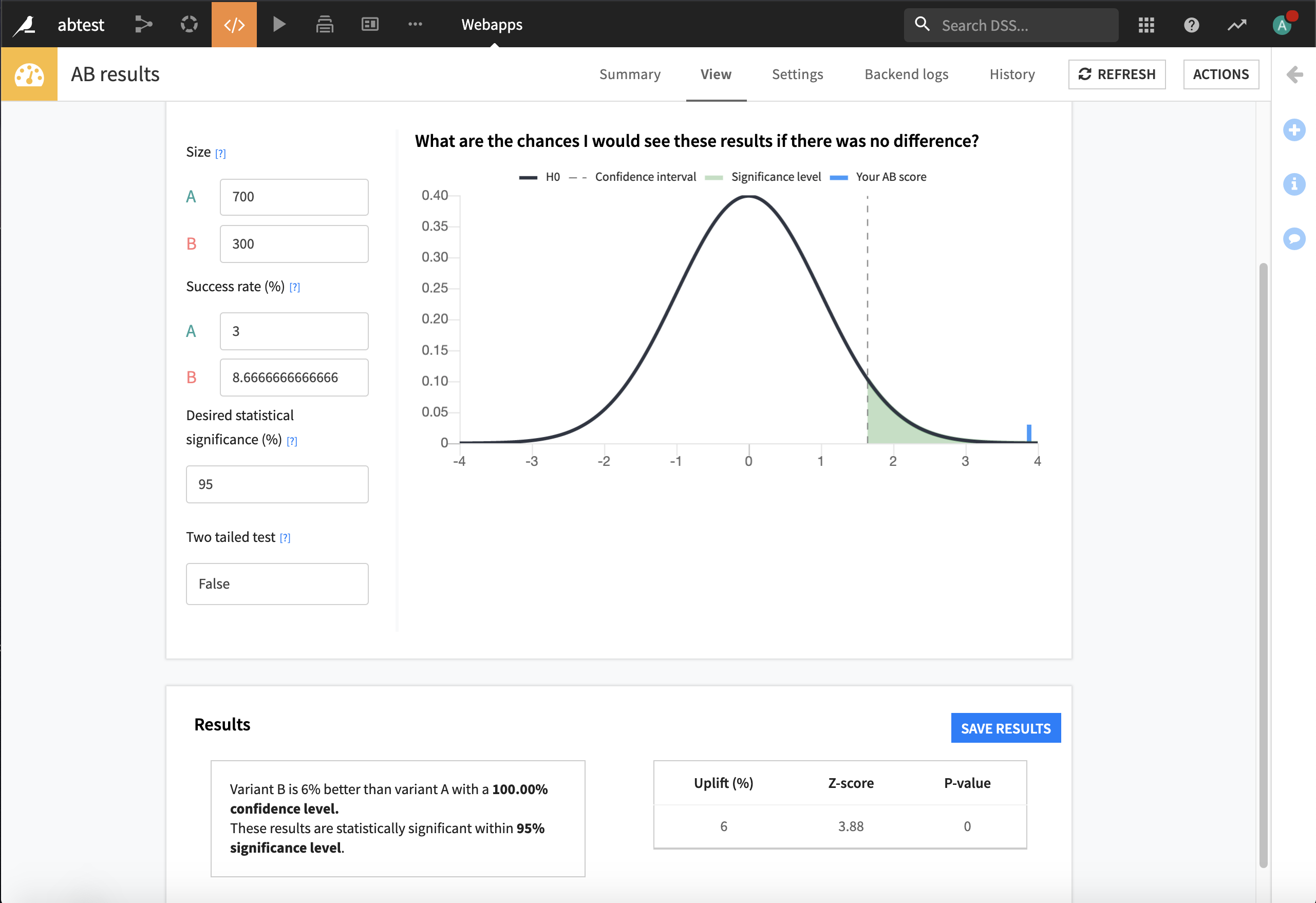Open the Two tailed test dropdown
This screenshot has height=903, width=1316.
(277, 584)
